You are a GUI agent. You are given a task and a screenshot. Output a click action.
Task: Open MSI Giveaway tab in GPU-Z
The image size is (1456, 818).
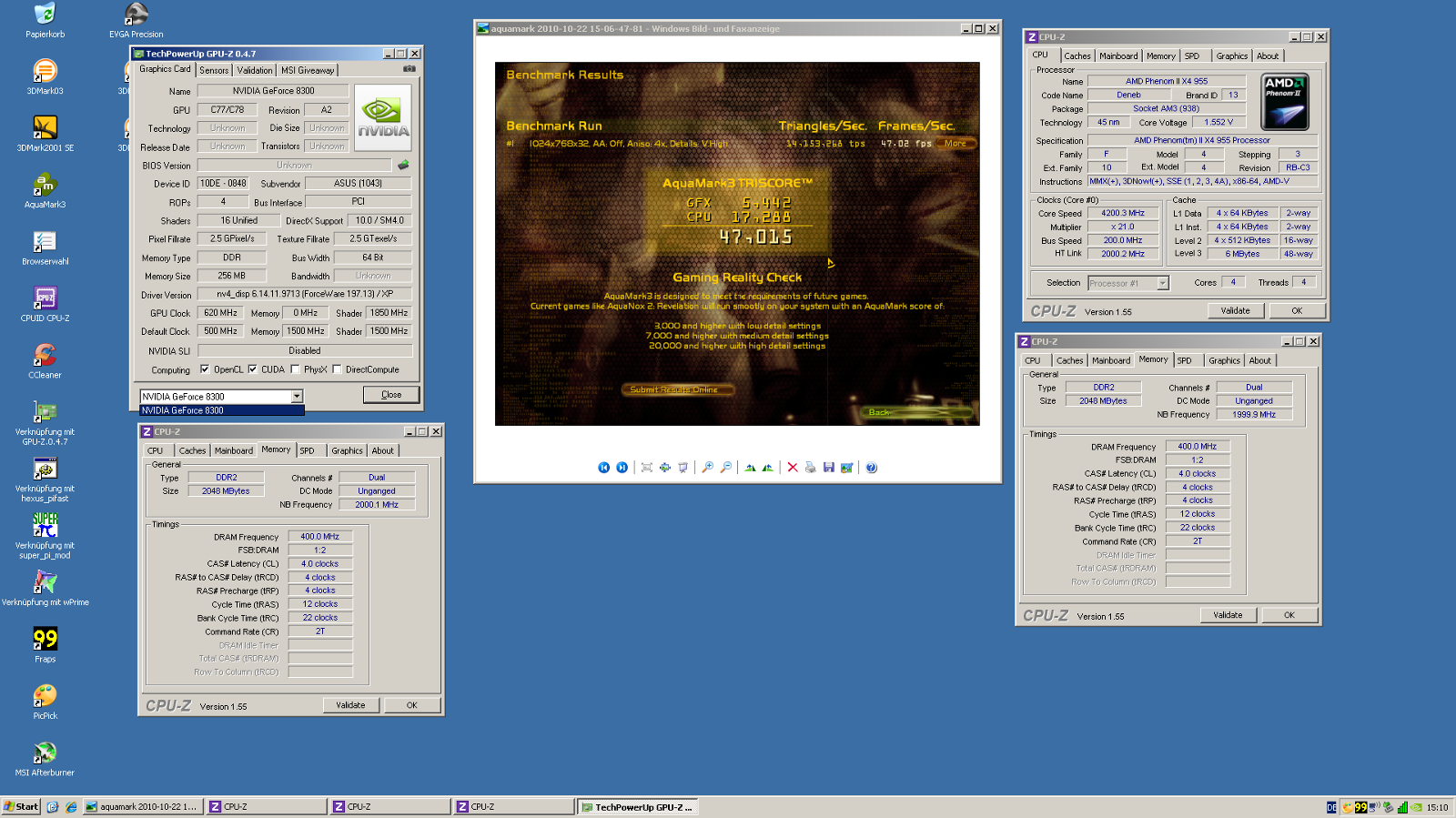tap(308, 70)
